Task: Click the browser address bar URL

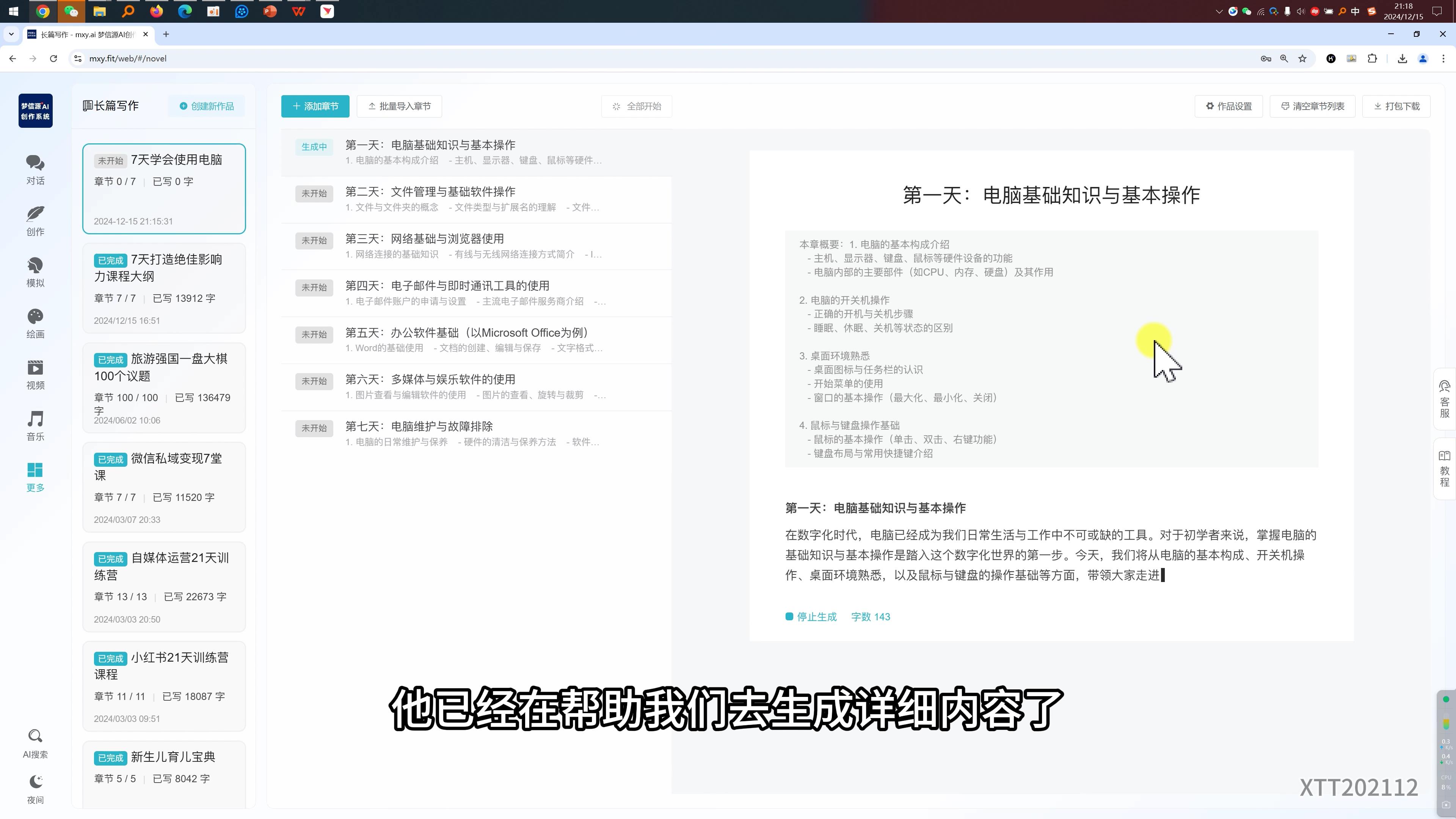Action: tap(128, 58)
